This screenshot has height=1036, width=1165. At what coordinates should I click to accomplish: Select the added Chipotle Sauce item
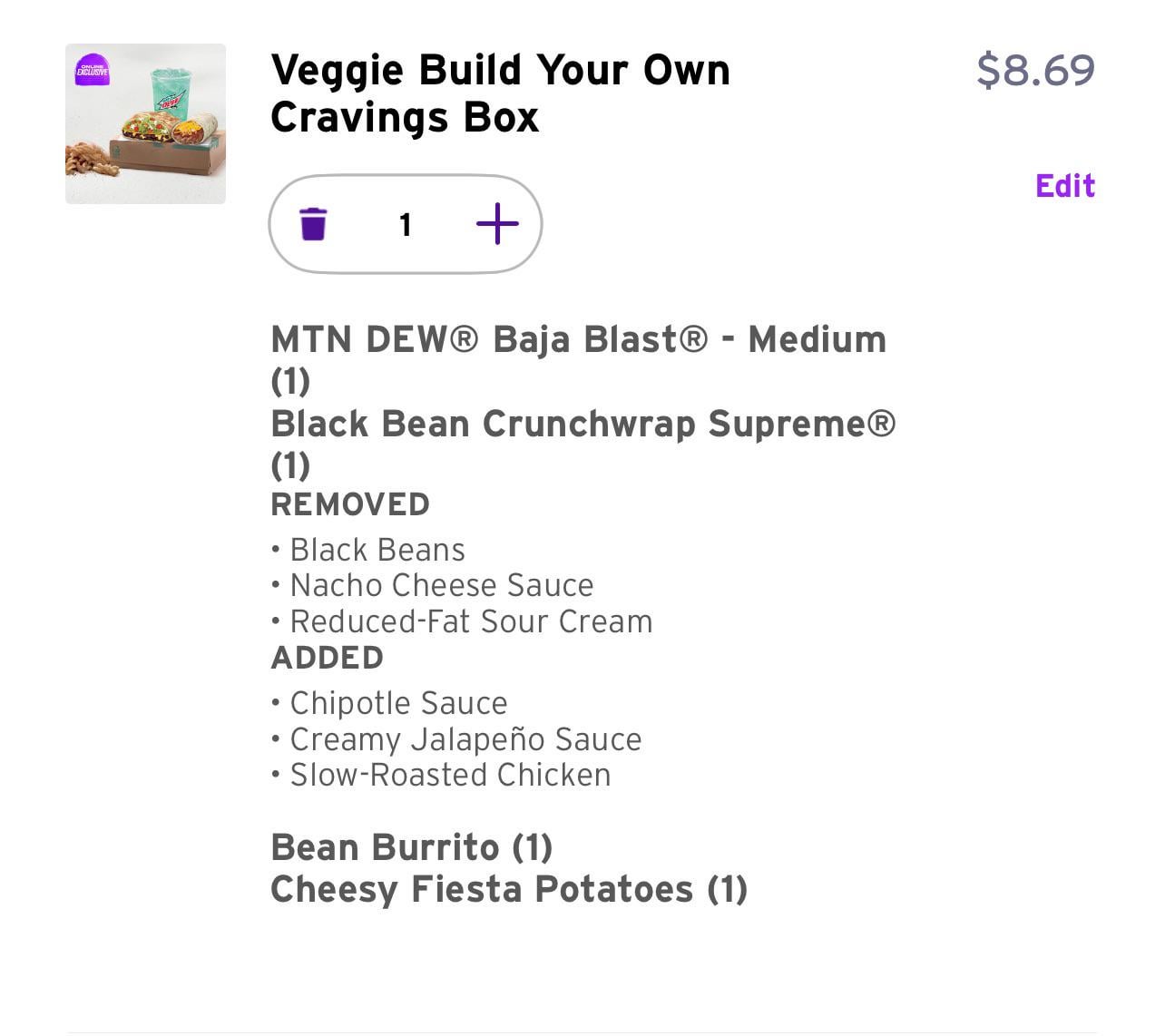pyautogui.click(x=398, y=703)
